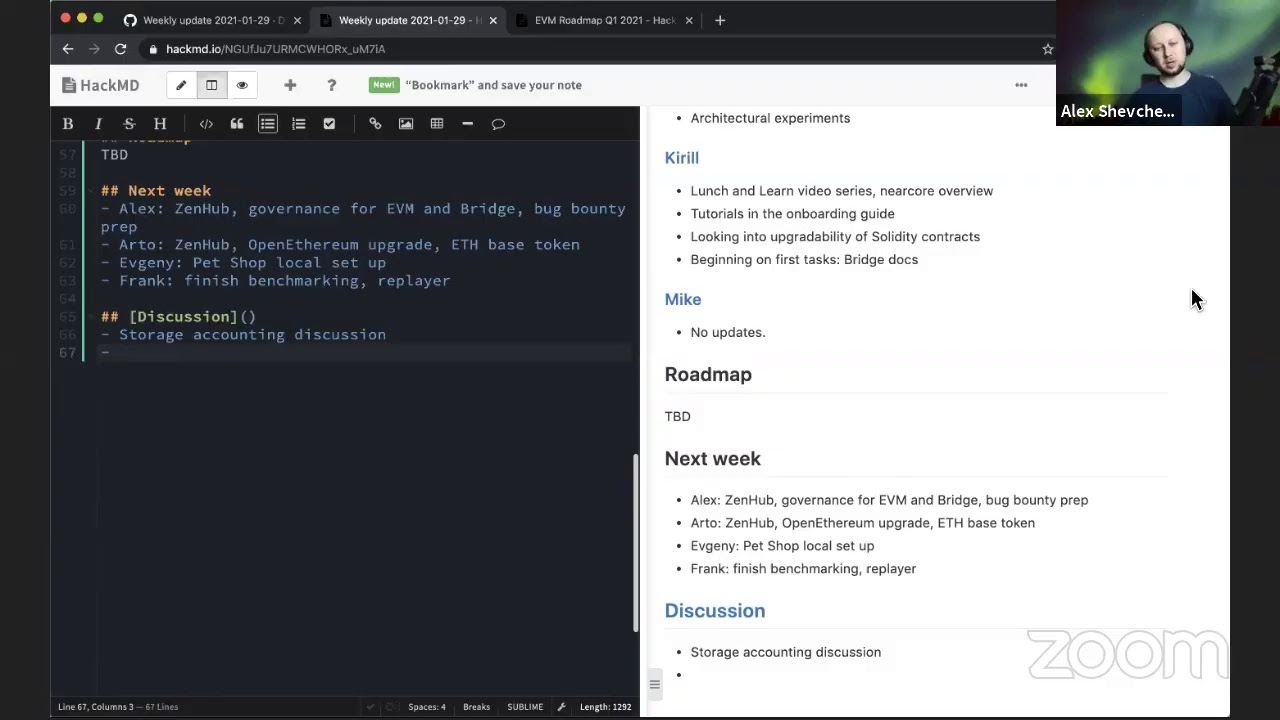The image size is (1280, 720).
Task: Open a new browser tab
Action: coord(720,20)
